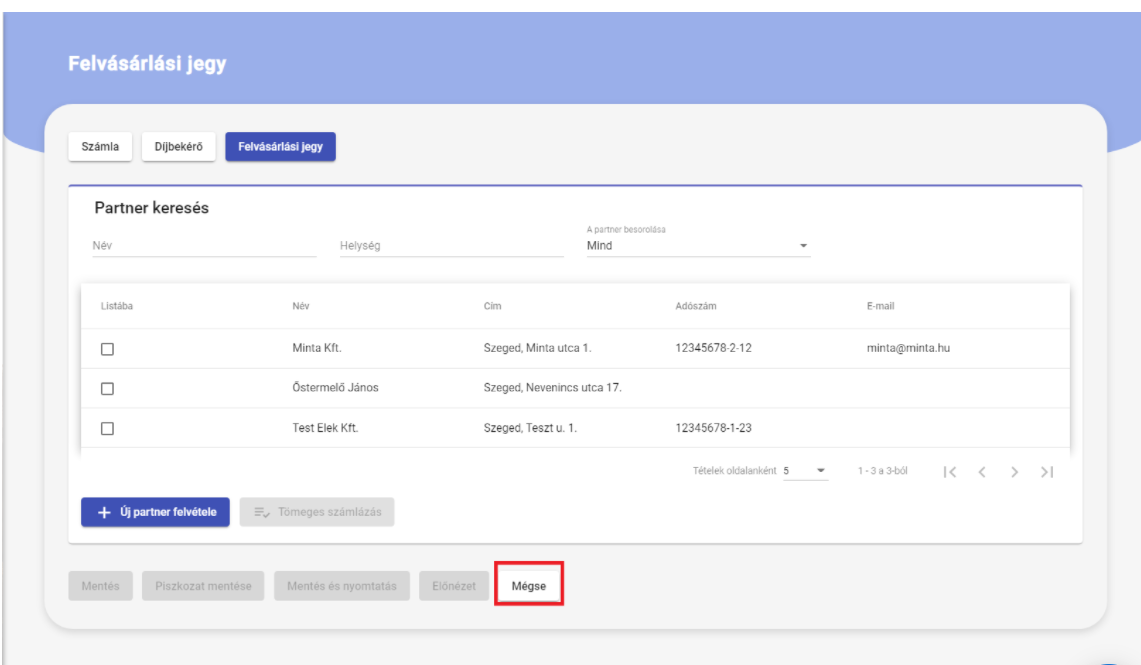Viewport: 1141px width, 665px height.
Task: Click the Tömeges számlázás button
Action: click(x=317, y=512)
